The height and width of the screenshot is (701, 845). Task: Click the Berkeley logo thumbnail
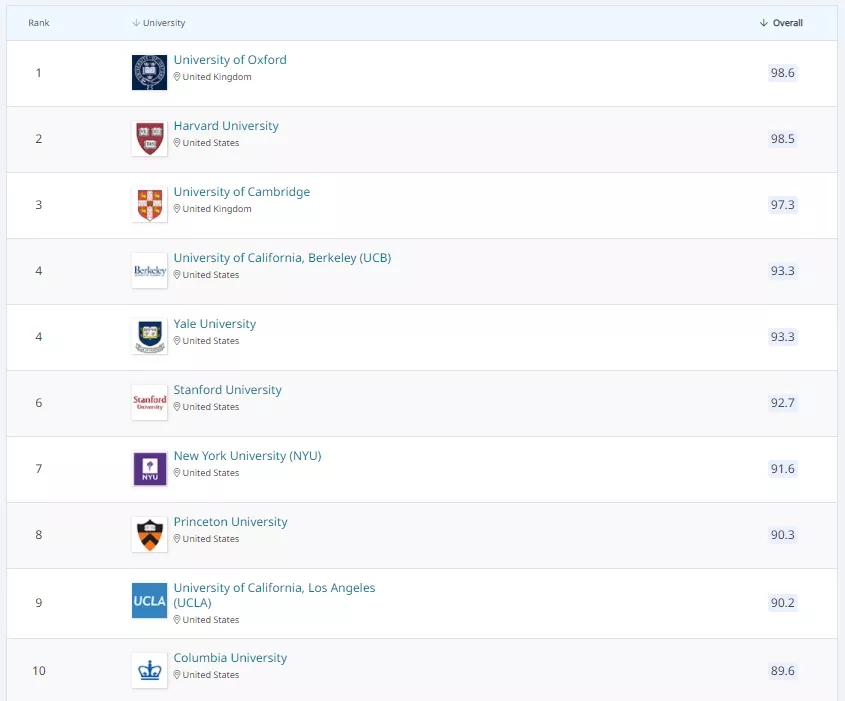click(x=149, y=271)
